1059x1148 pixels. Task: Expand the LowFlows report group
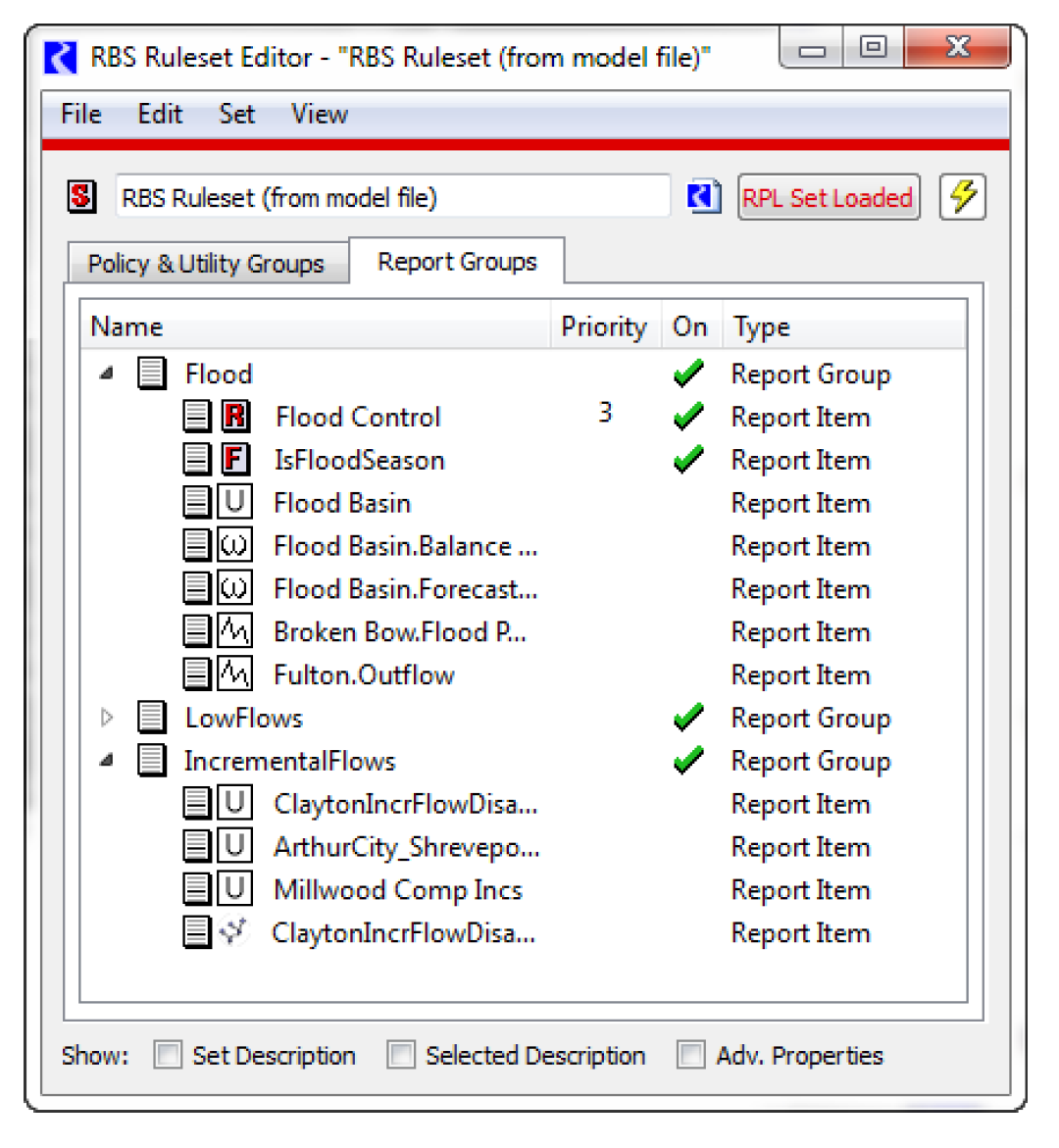[107, 718]
